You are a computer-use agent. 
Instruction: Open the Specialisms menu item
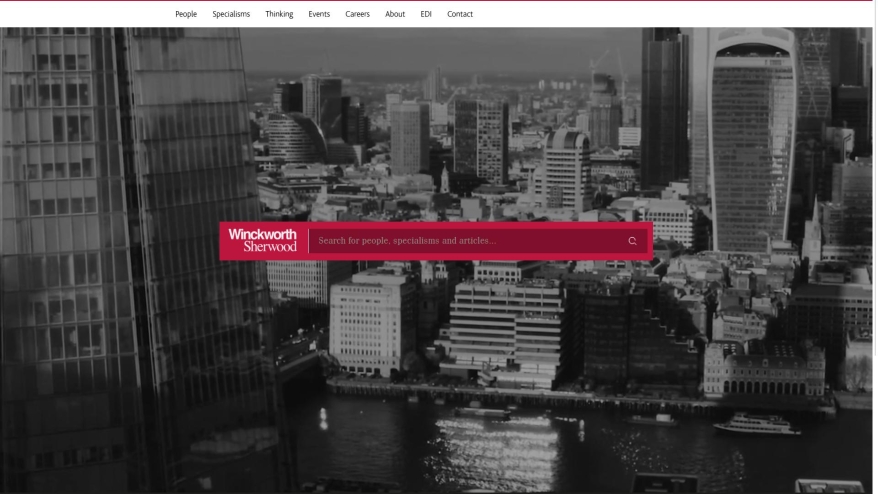point(231,14)
